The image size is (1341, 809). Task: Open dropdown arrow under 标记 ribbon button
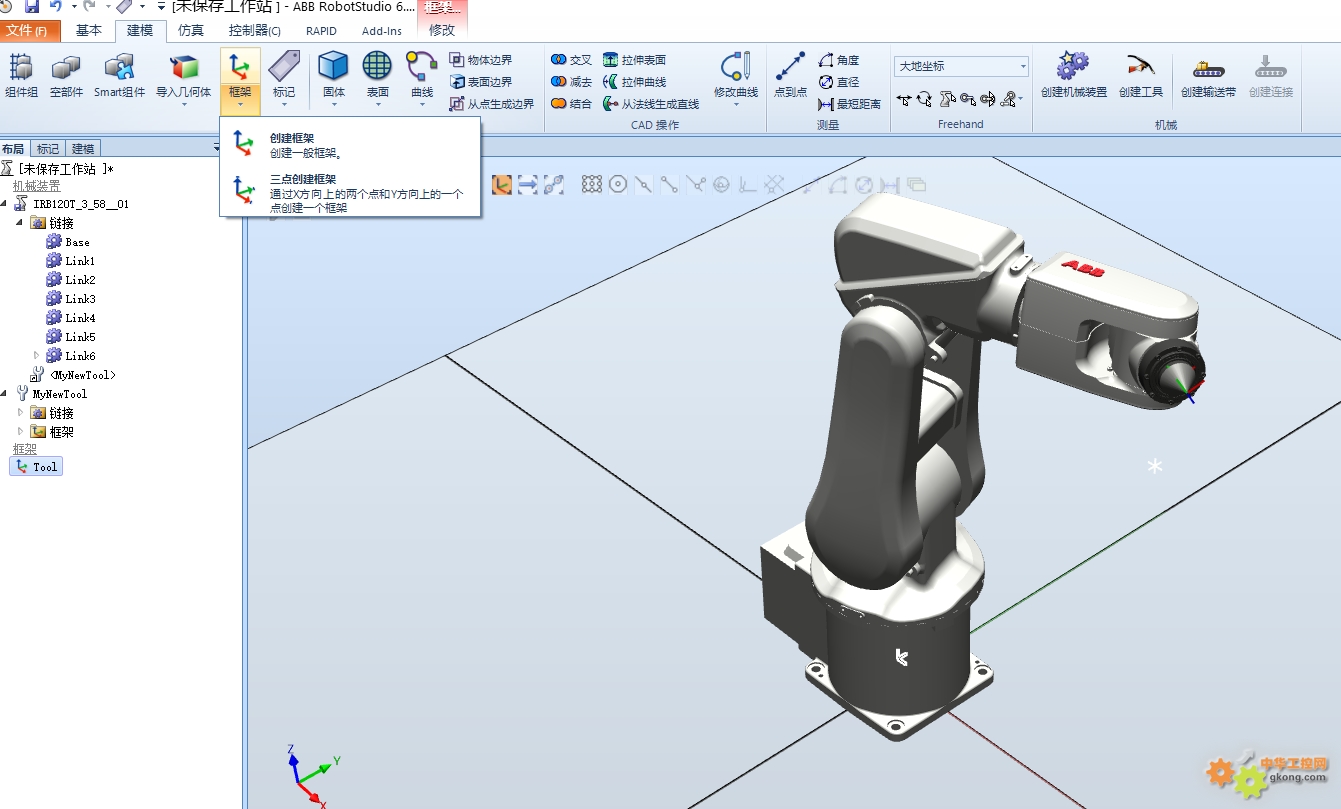(284, 104)
